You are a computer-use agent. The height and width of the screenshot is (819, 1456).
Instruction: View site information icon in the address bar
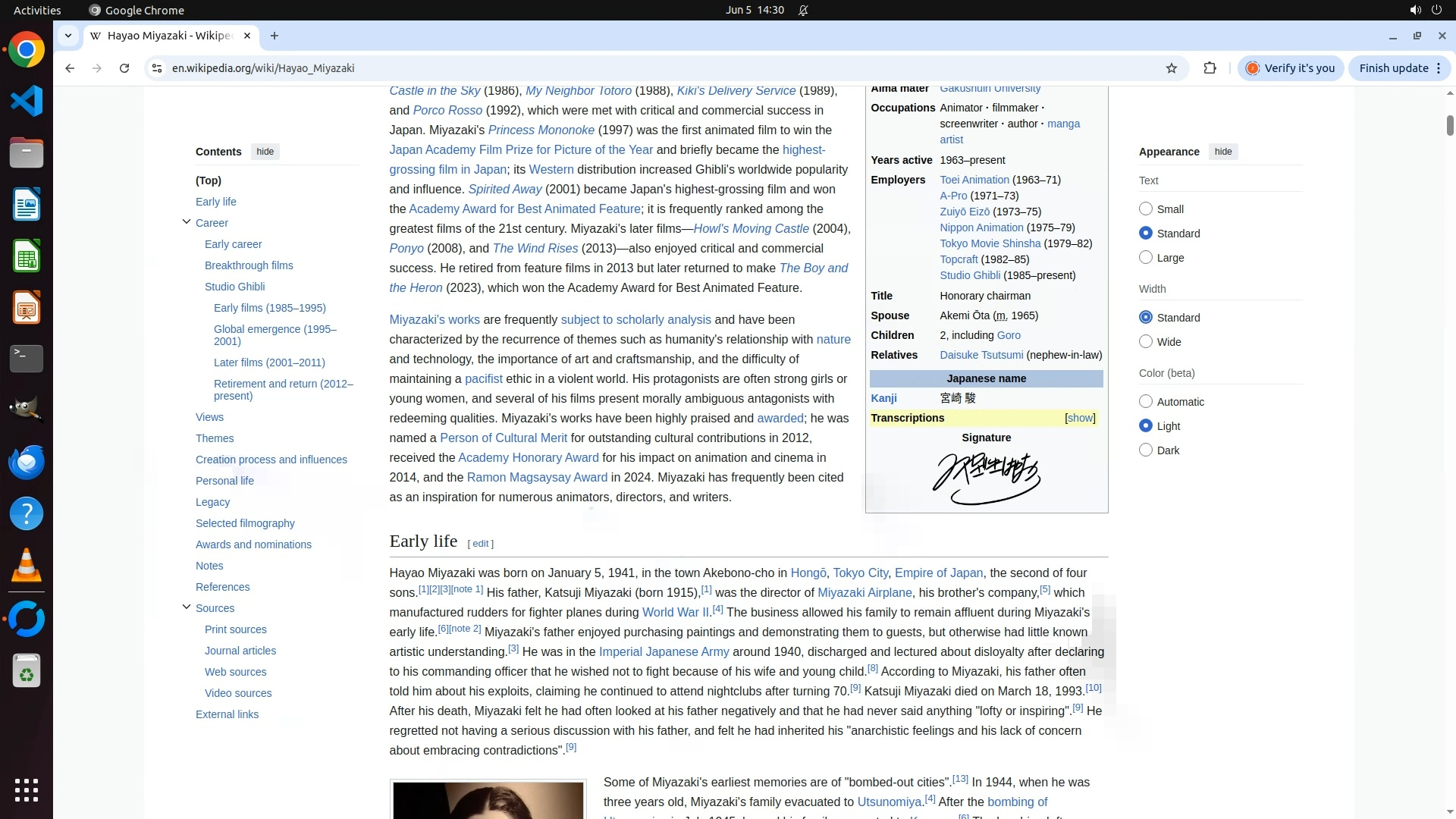157,68
